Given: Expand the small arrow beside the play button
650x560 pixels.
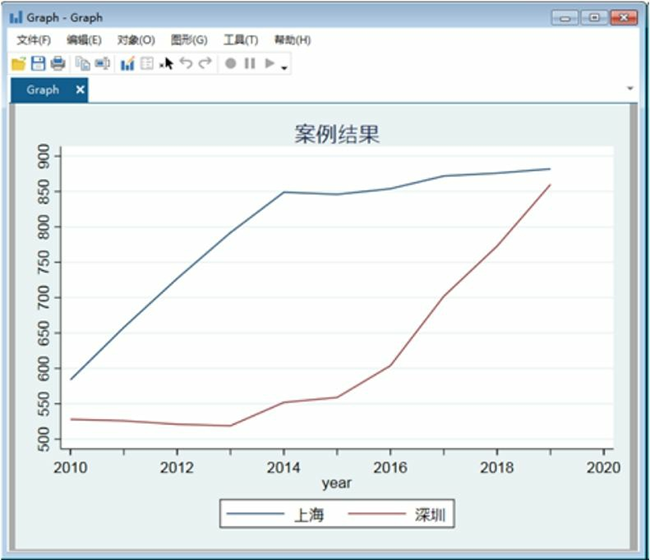Looking at the screenshot, I should pos(285,68).
